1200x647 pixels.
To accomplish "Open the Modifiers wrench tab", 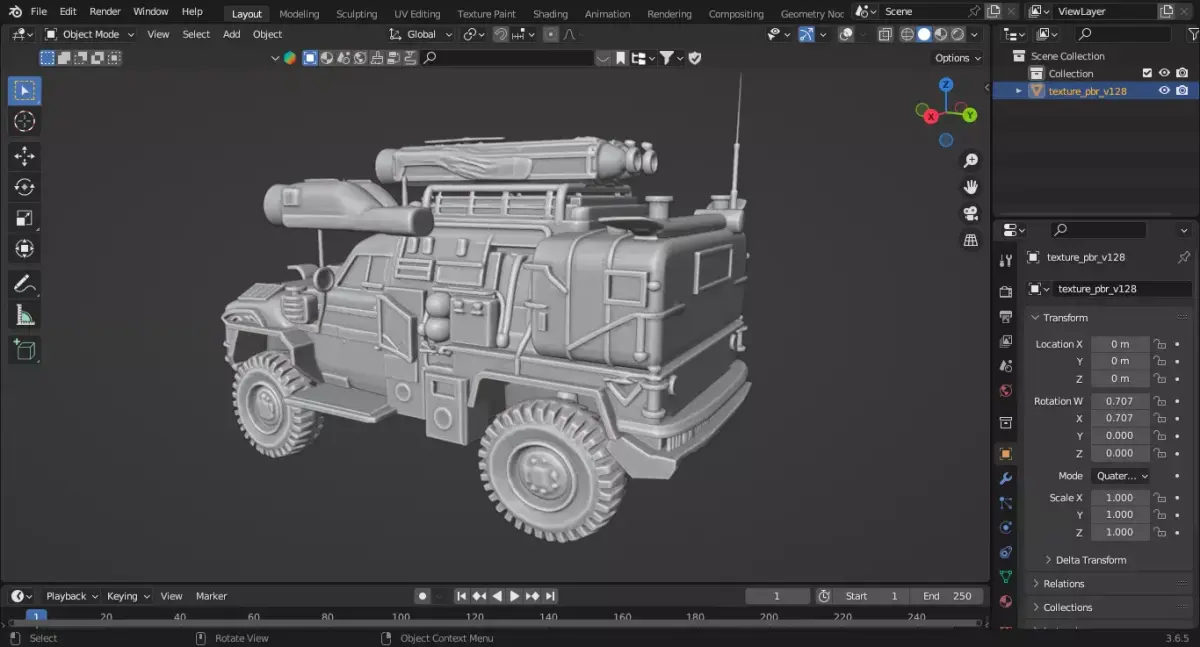I will pyautogui.click(x=1006, y=479).
